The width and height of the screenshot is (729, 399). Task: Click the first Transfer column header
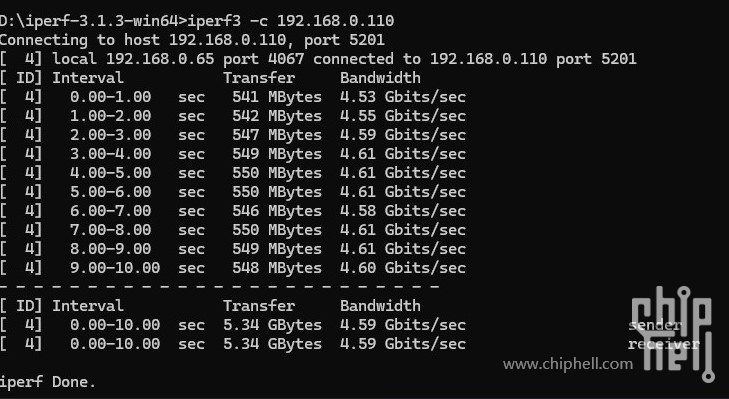point(258,78)
